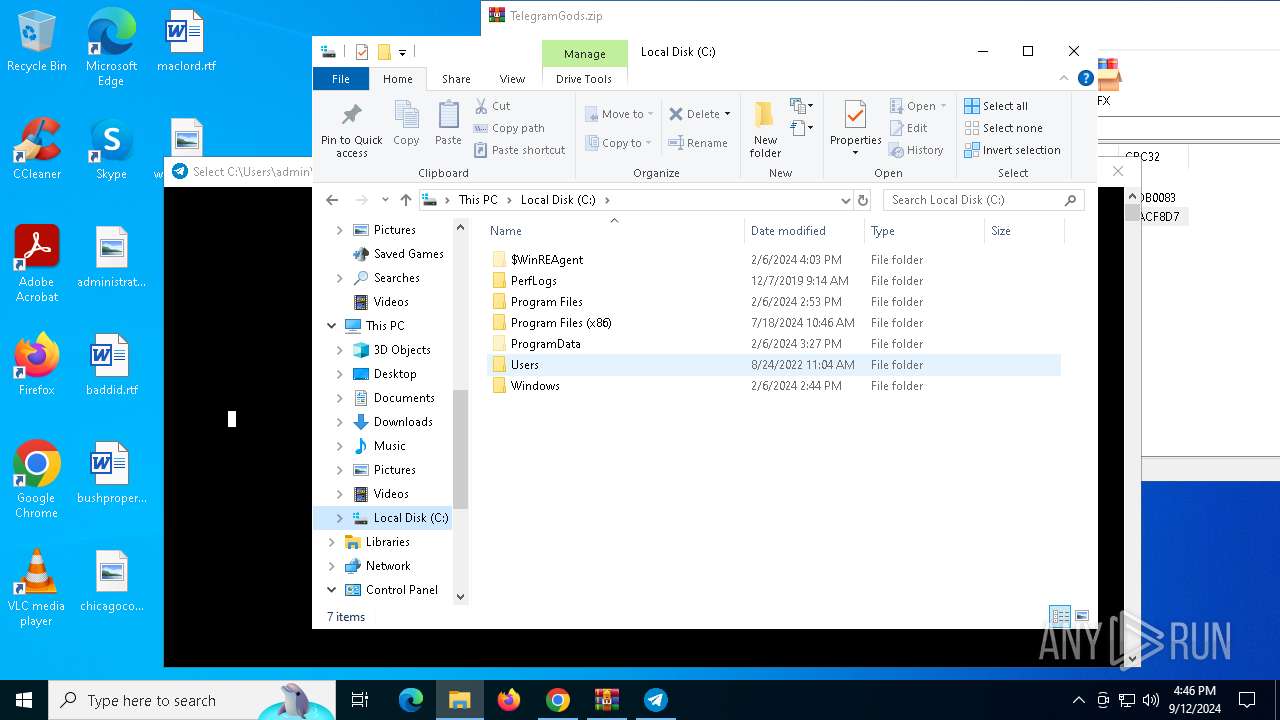Open recent locations dropdown arrow
The width and height of the screenshot is (1280, 720).
[x=385, y=200]
